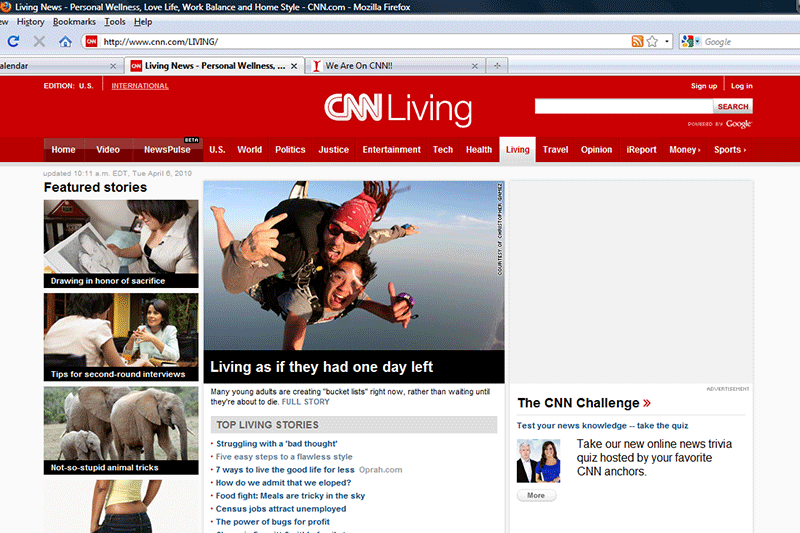The image size is (800, 533).
Task: Switch to the 'We Are On CNN!!' tab
Action: coord(393,66)
